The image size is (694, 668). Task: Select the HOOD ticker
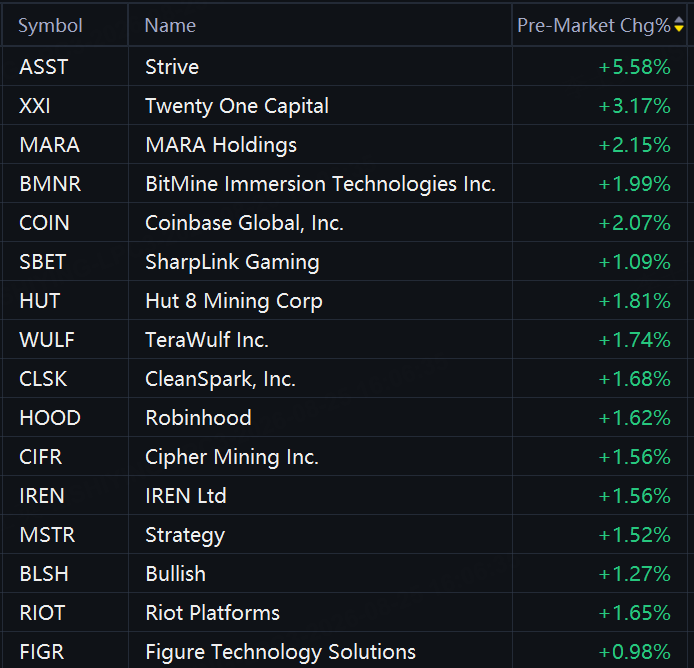tap(50, 418)
